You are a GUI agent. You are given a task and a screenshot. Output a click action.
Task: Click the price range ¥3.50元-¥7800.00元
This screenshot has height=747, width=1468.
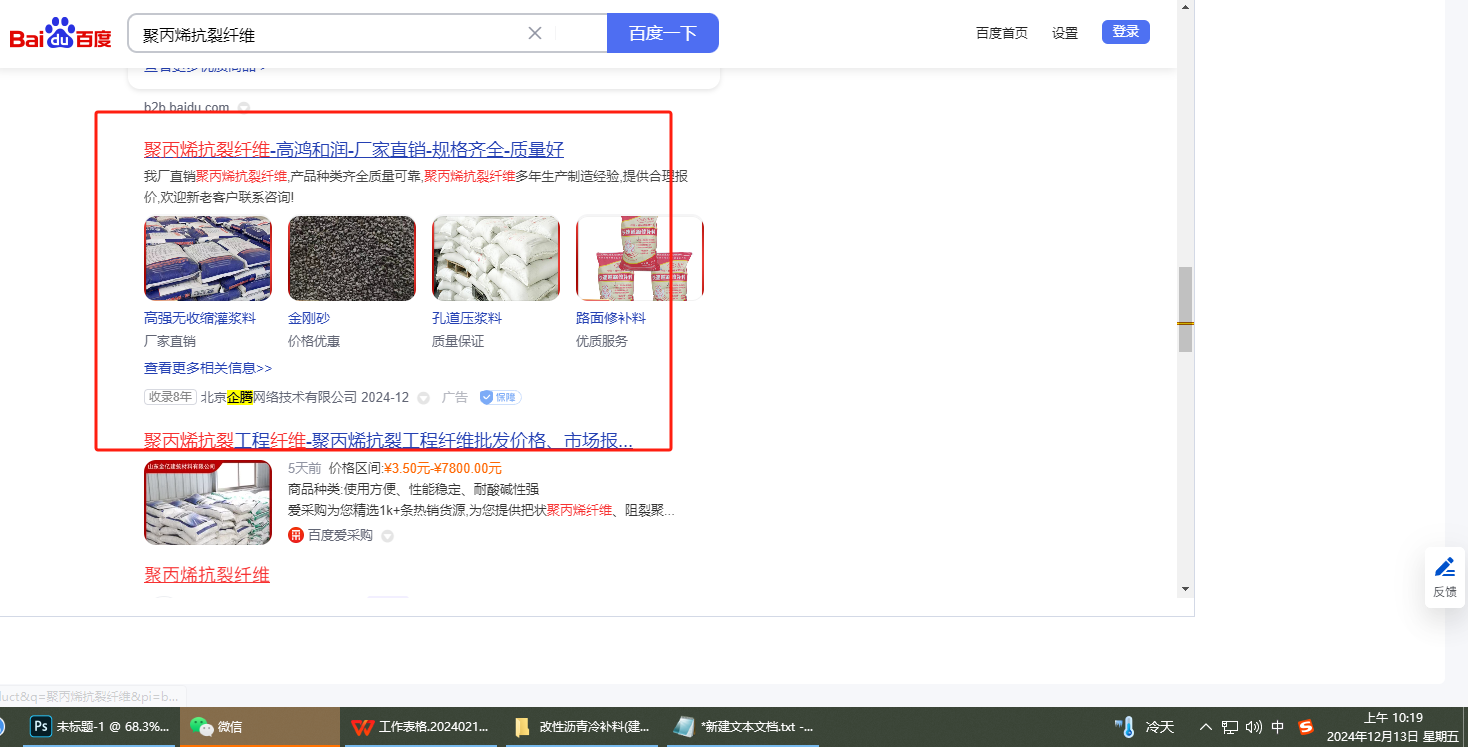443,468
